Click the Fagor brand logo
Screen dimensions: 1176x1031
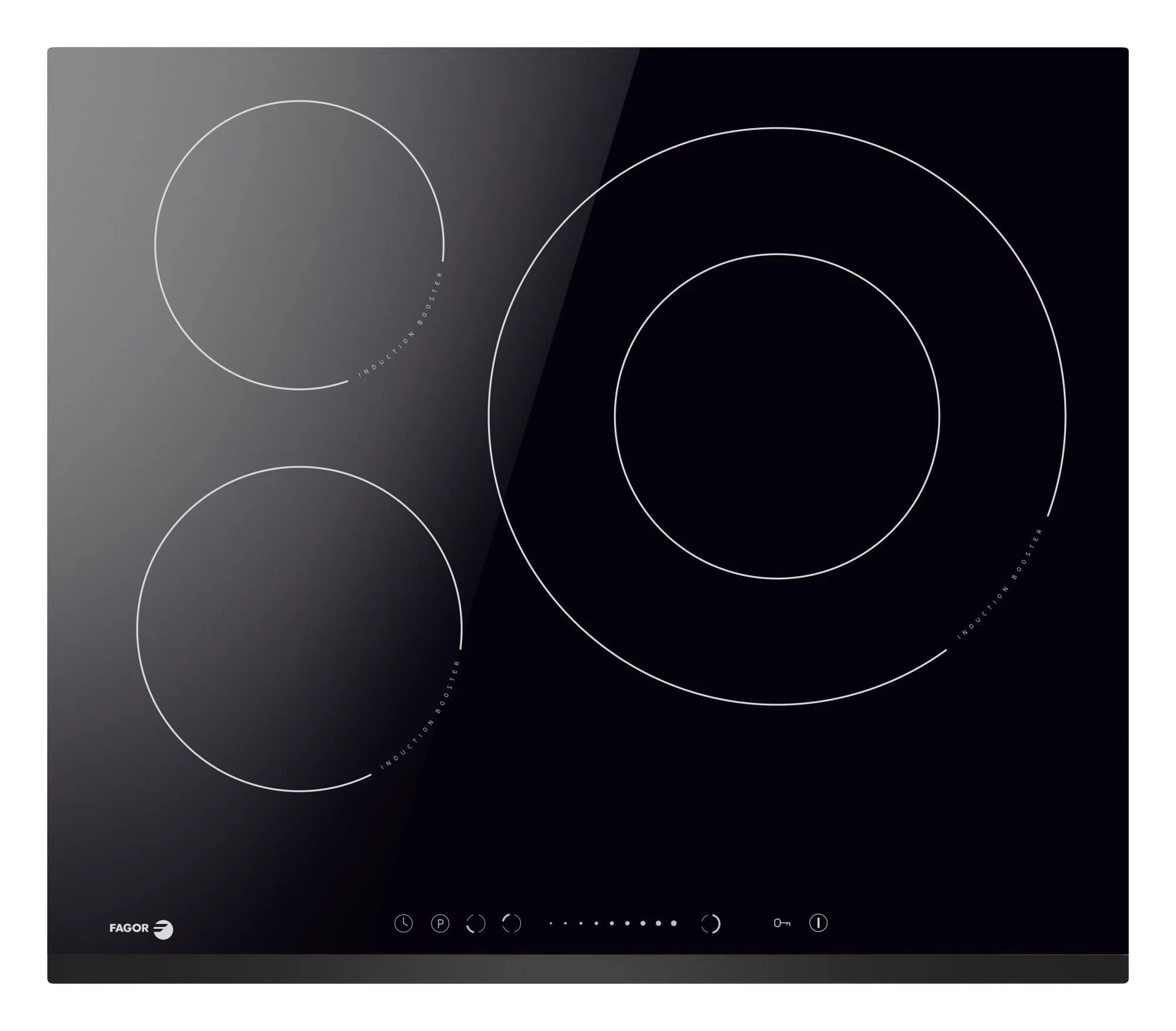[141, 929]
